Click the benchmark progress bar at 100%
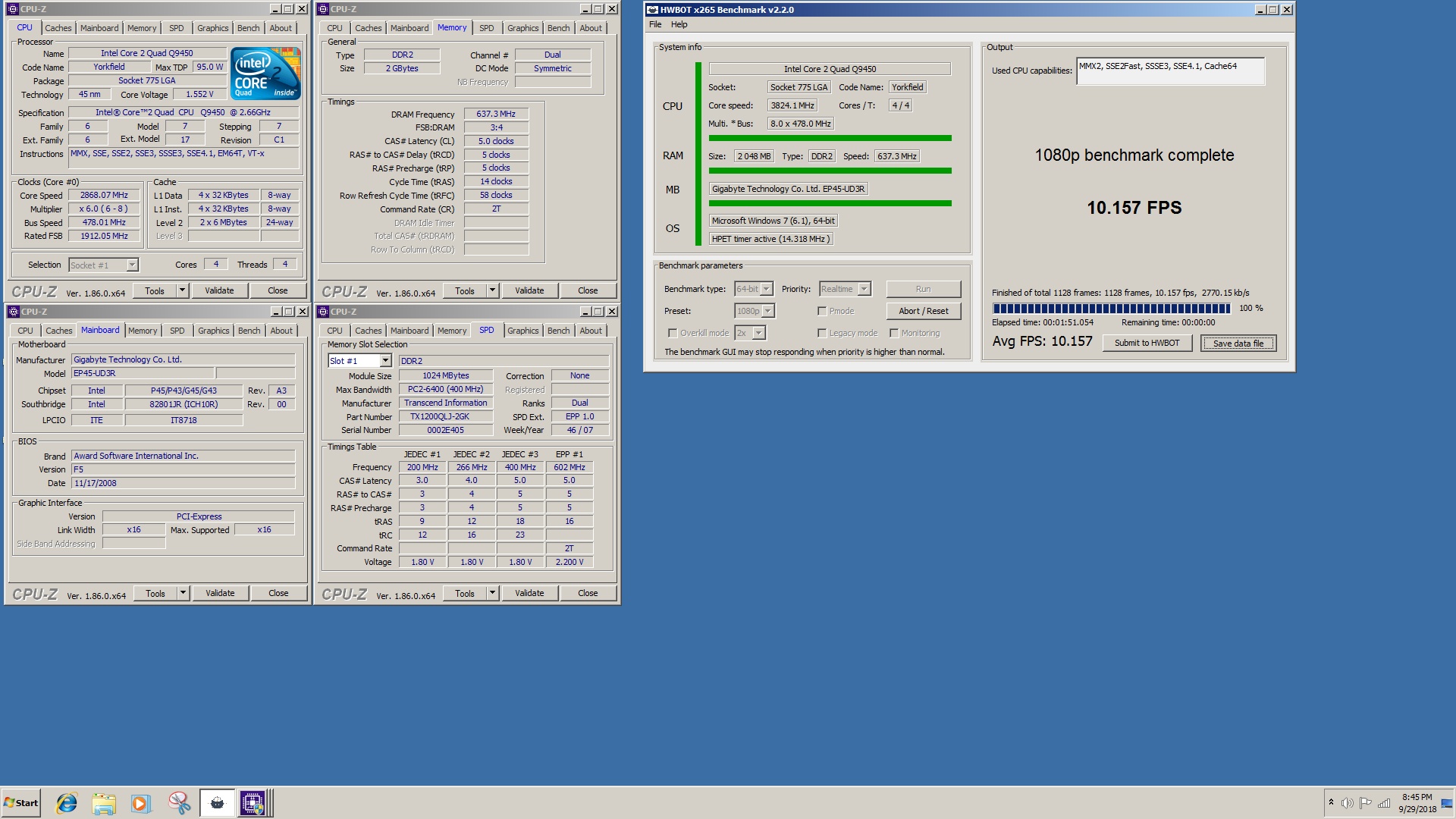The height and width of the screenshot is (819, 1456). [x=1111, y=309]
